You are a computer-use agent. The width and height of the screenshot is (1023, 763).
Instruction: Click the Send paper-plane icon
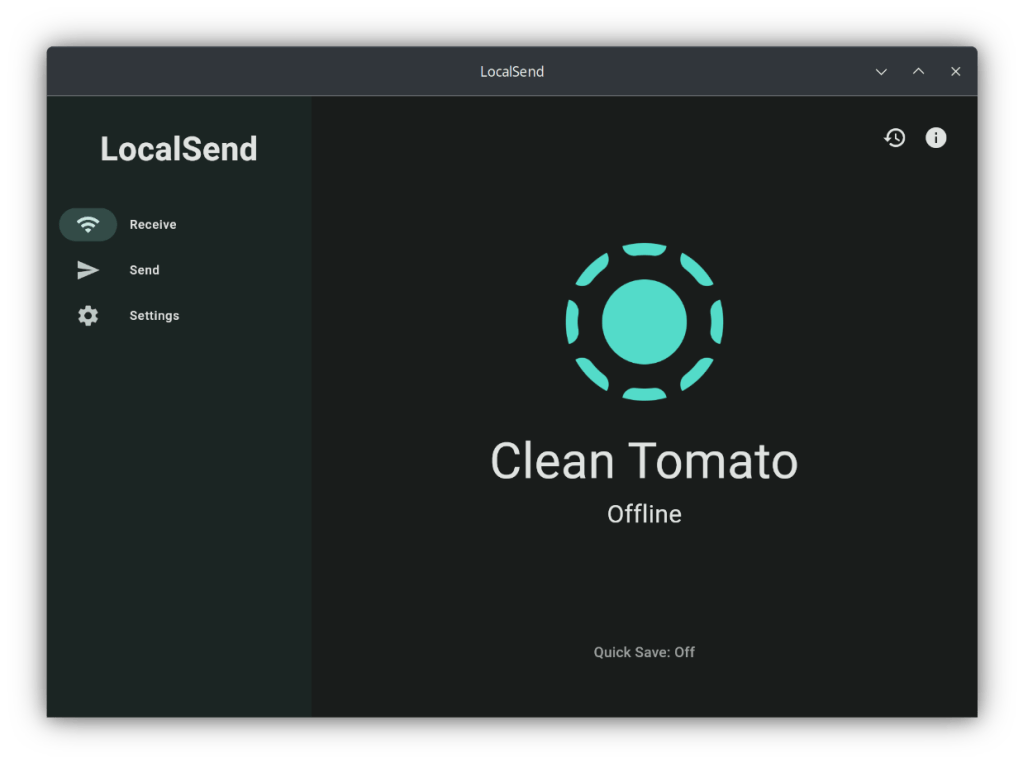tap(88, 270)
